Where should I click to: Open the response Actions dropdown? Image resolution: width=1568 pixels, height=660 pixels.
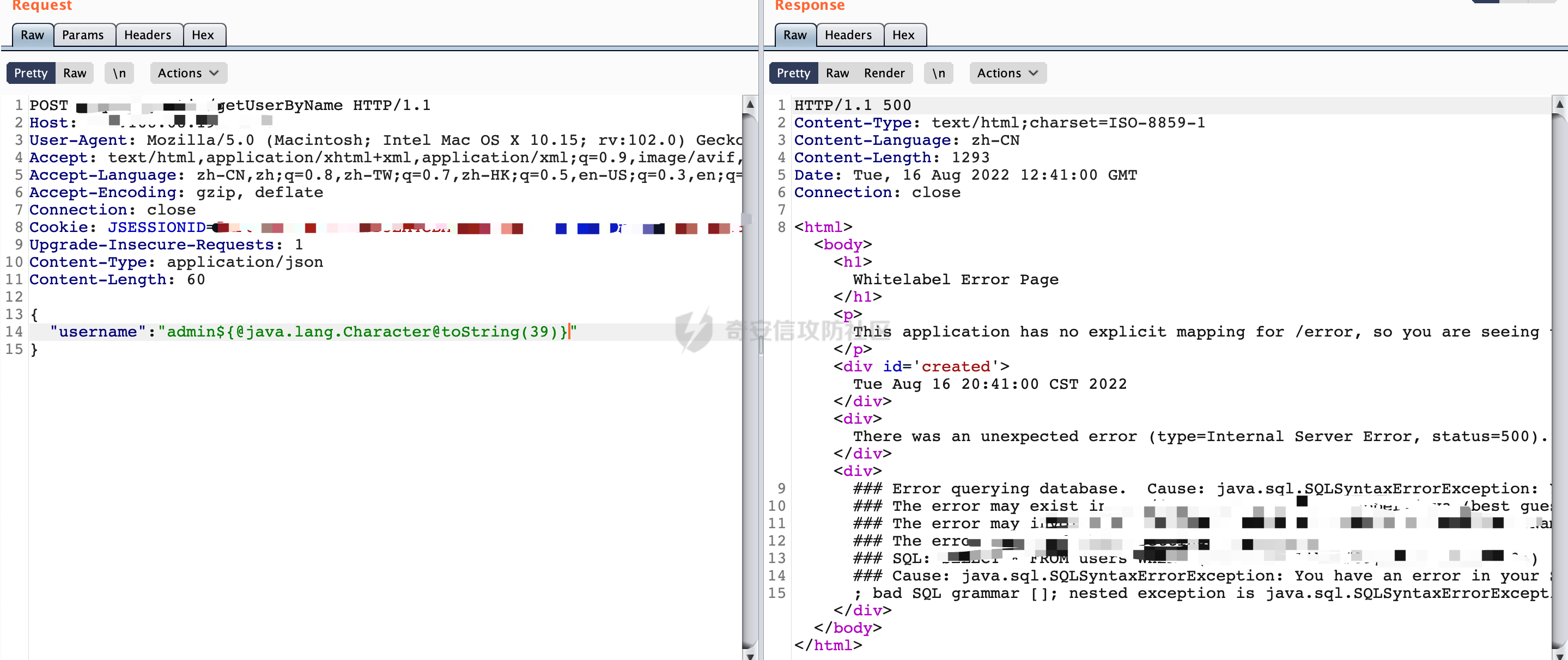1007,73
